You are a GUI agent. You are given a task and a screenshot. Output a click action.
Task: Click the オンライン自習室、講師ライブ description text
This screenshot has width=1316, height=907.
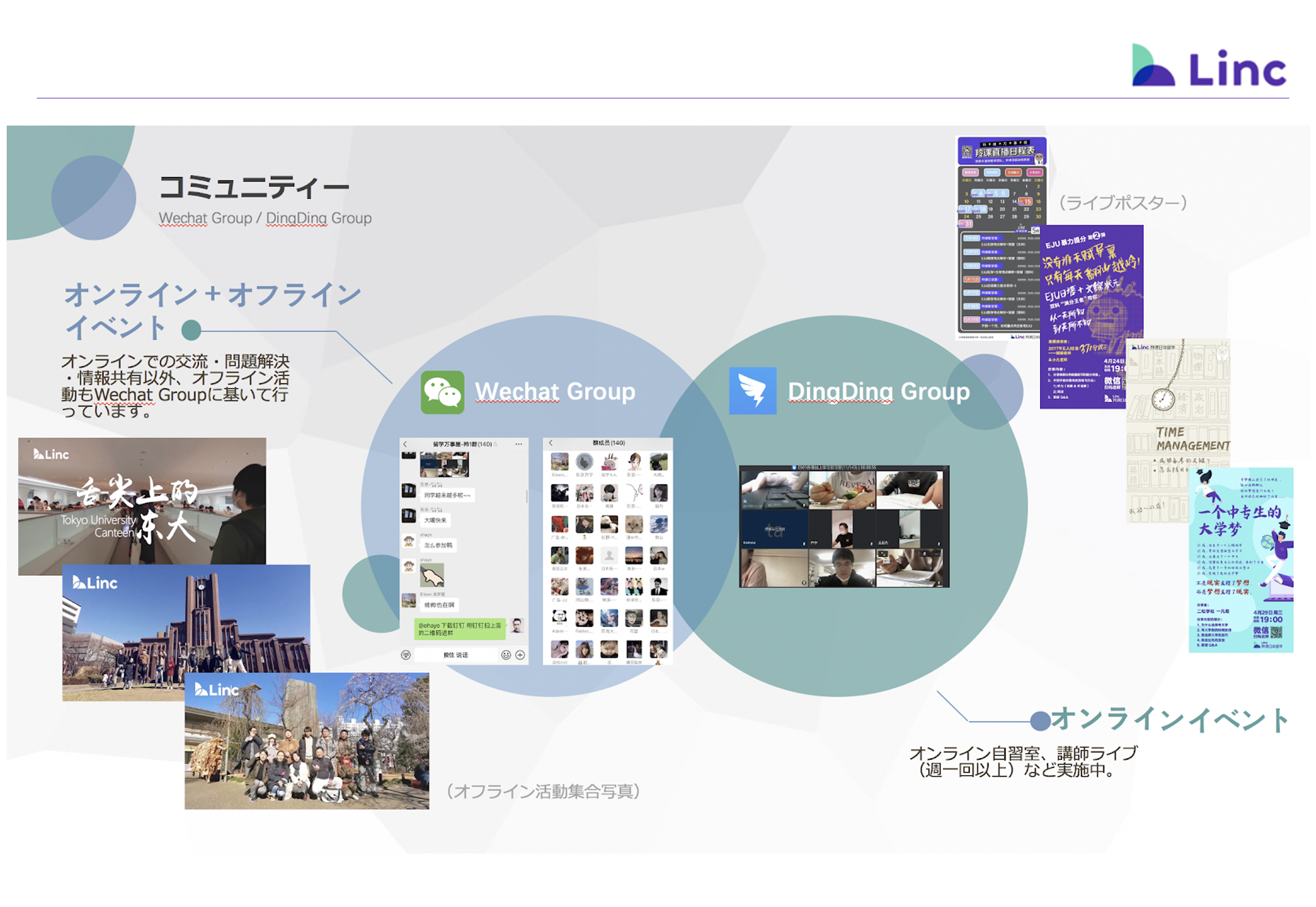click(x=1023, y=761)
